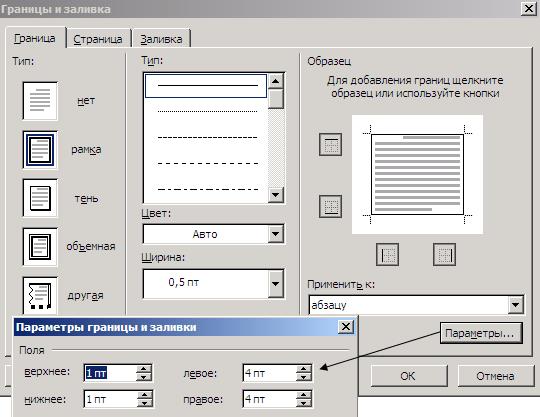
Task: Select the 'объемная' 3-D border icon
Action: 40,247
